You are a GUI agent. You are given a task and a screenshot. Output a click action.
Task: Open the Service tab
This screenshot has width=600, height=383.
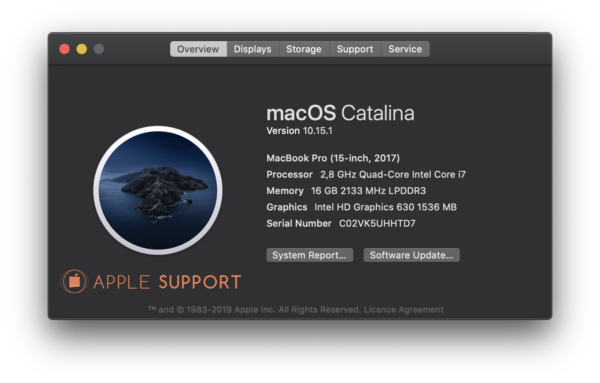[x=405, y=49]
